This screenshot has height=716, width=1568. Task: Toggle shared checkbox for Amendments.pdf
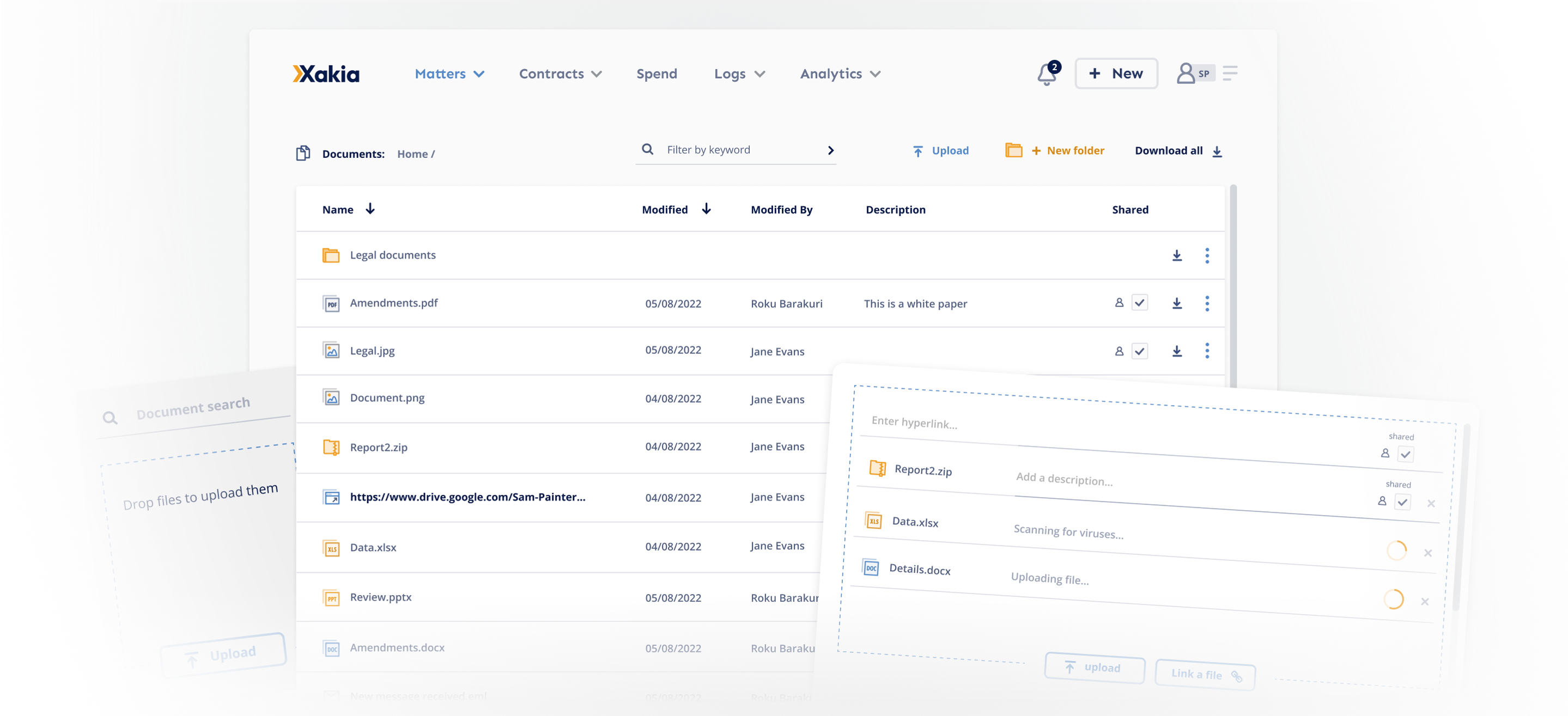(x=1139, y=303)
